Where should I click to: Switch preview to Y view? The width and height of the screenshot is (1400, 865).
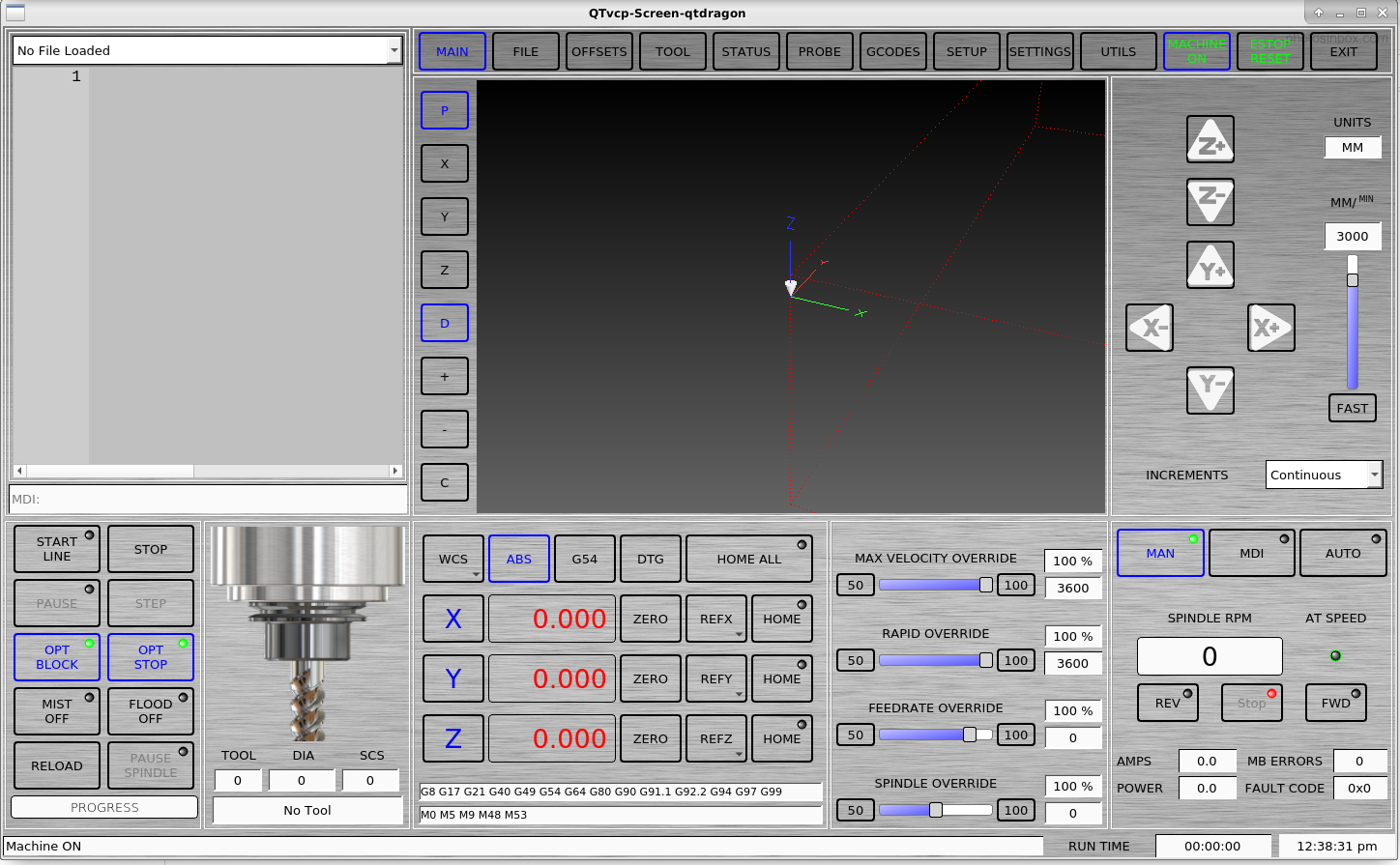445,216
